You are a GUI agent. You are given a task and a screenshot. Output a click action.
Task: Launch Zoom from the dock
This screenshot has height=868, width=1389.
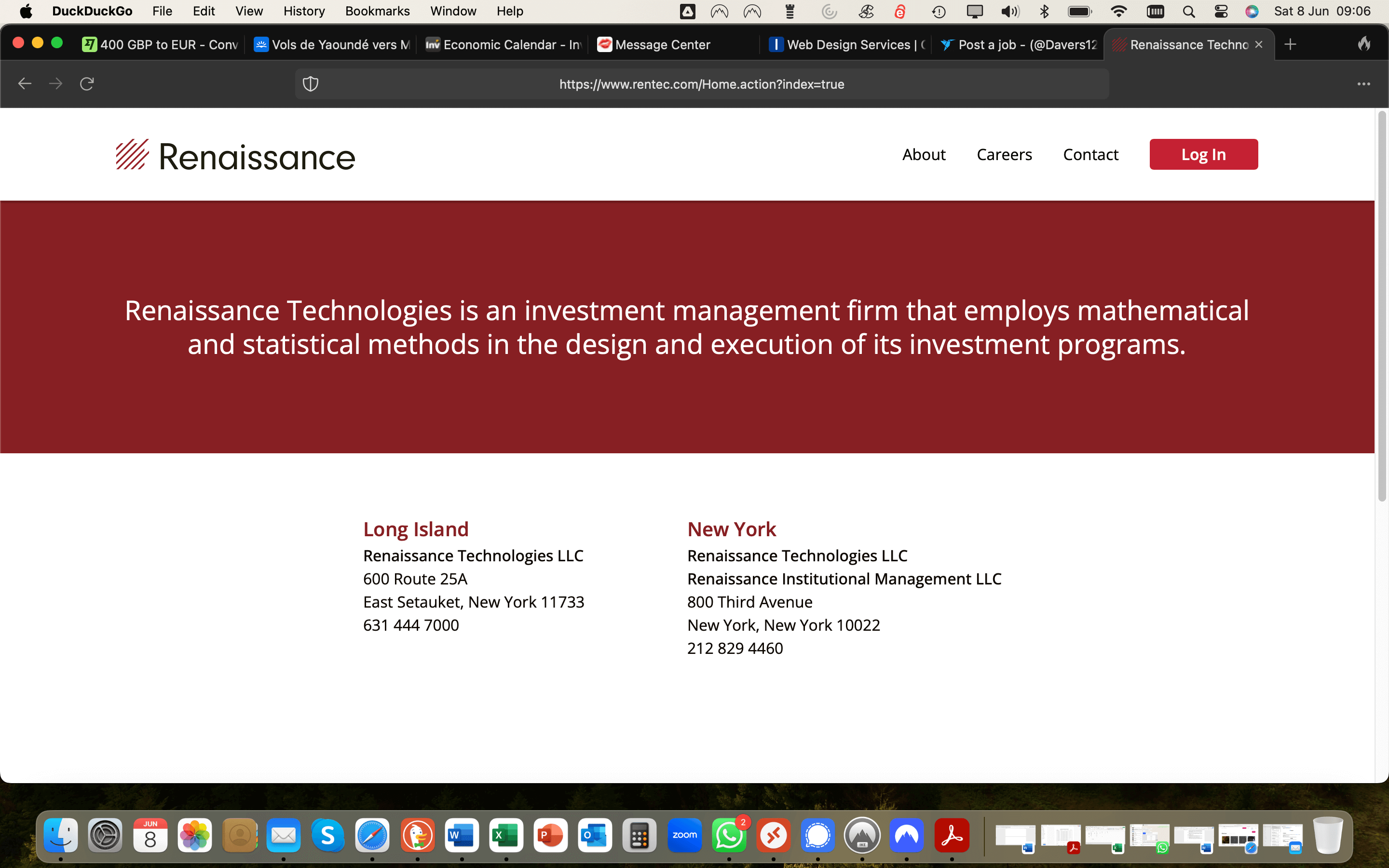[684, 835]
